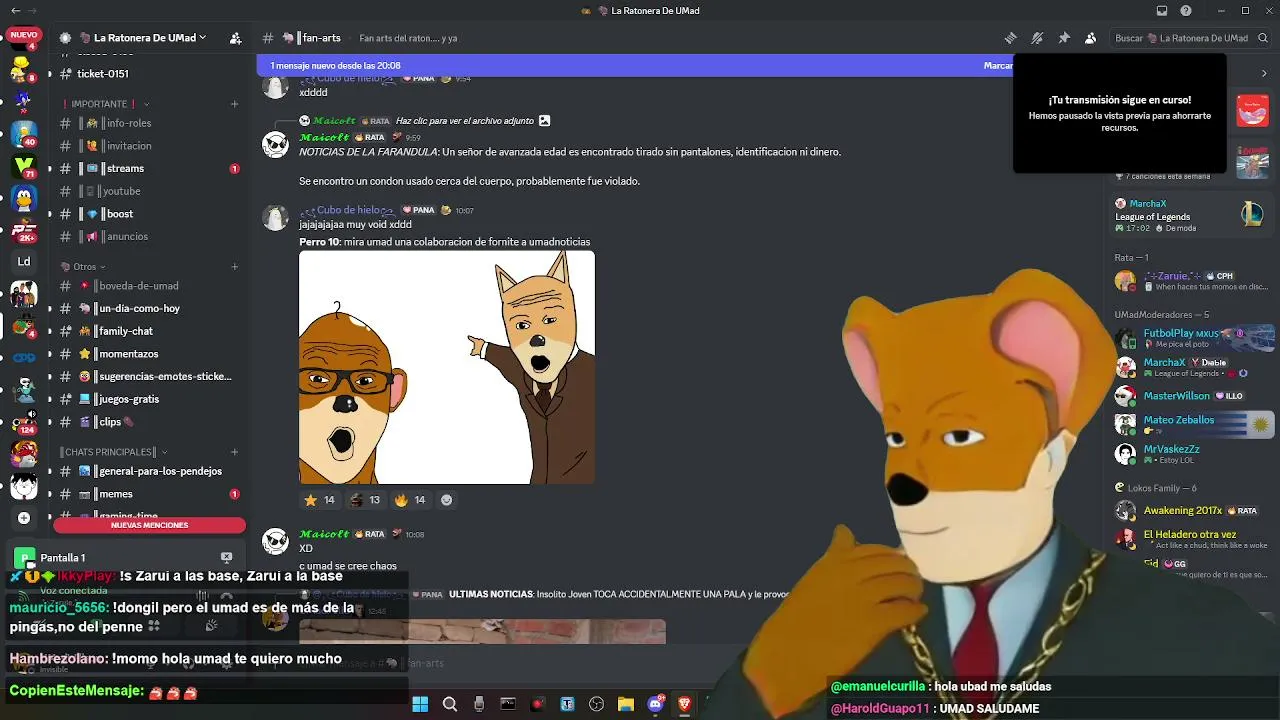Open the juegos-gratis channel

click(x=150, y=399)
